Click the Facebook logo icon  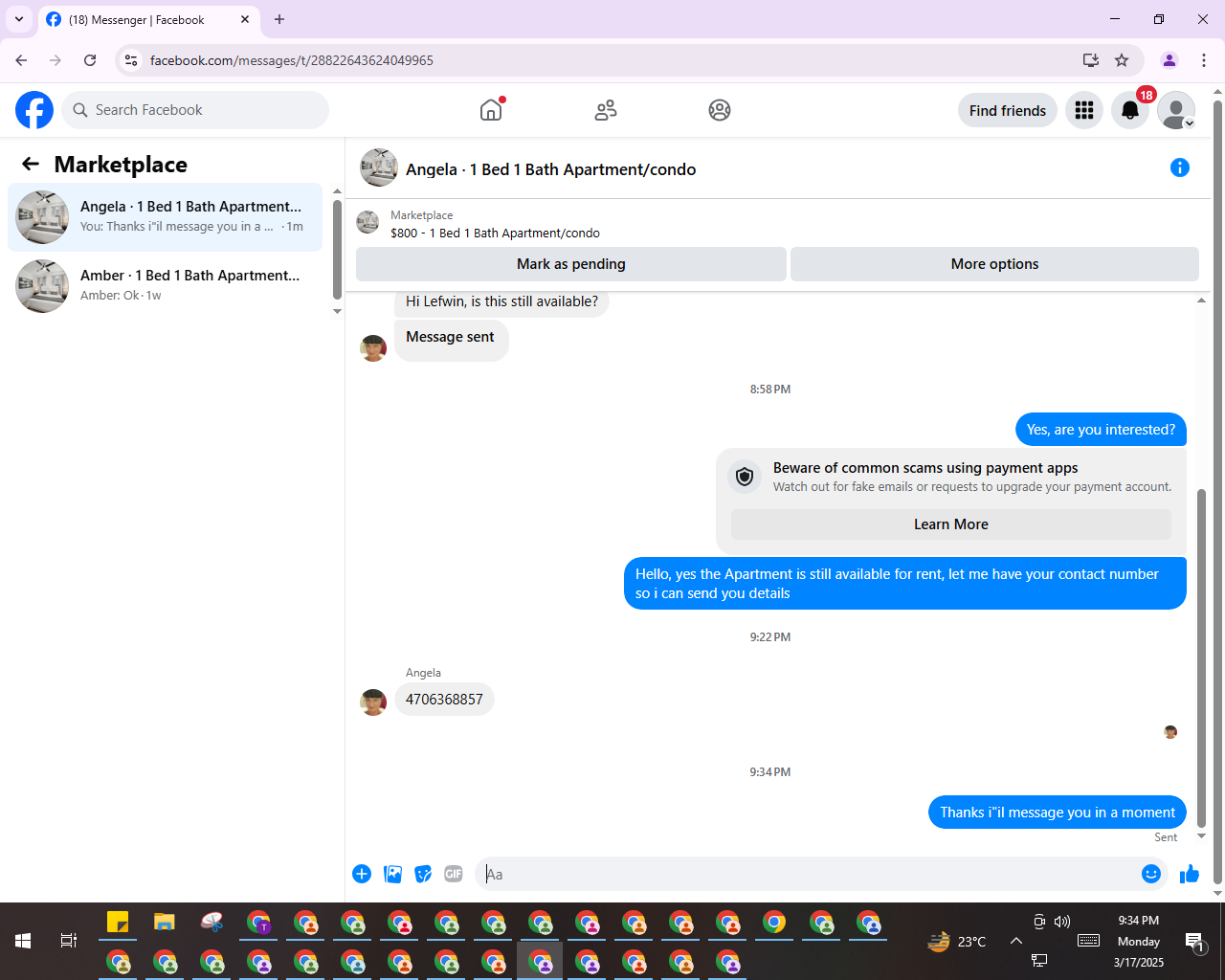tap(34, 110)
